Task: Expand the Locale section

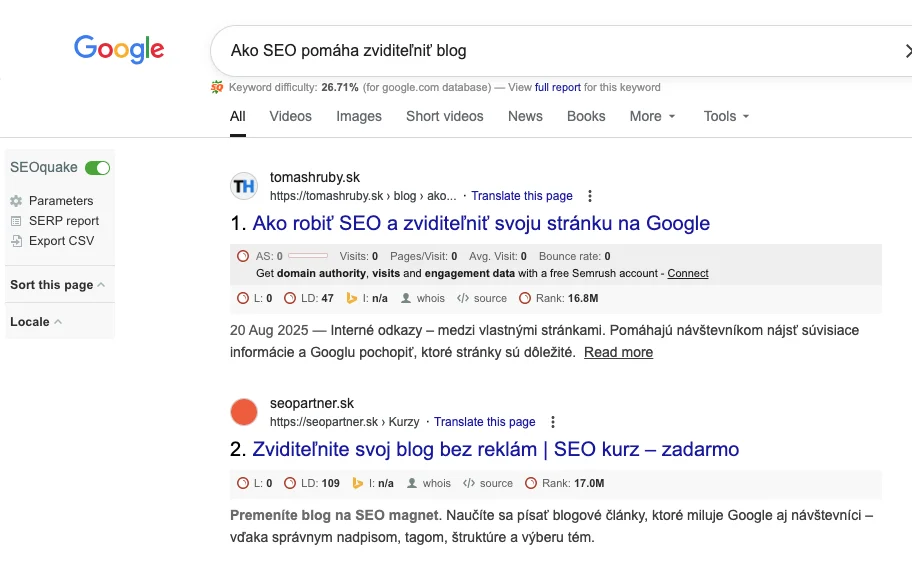Action: (x=36, y=322)
